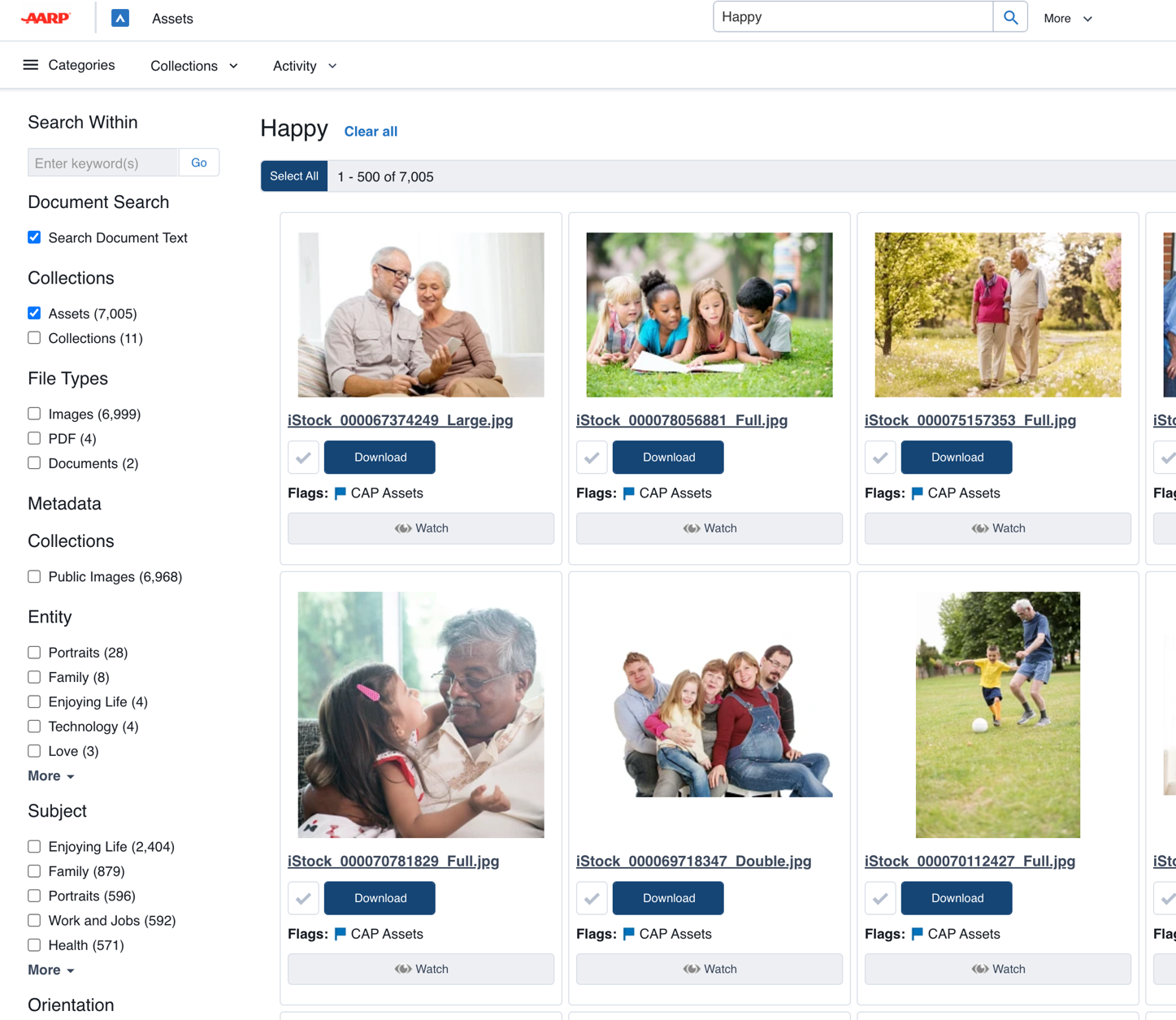1176x1020 pixels.
Task: Click the blue Assets app icon
Action: coord(120,18)
